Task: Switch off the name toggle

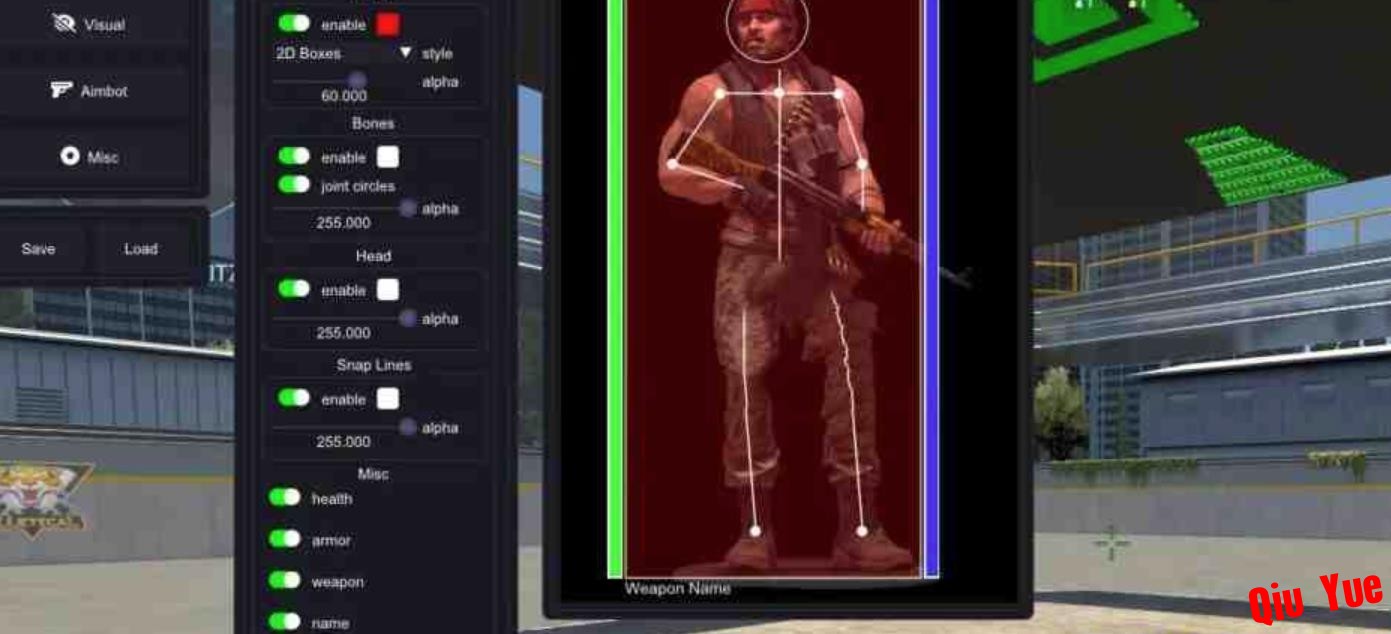Action: pyautogui.click(x=285, y=622)
